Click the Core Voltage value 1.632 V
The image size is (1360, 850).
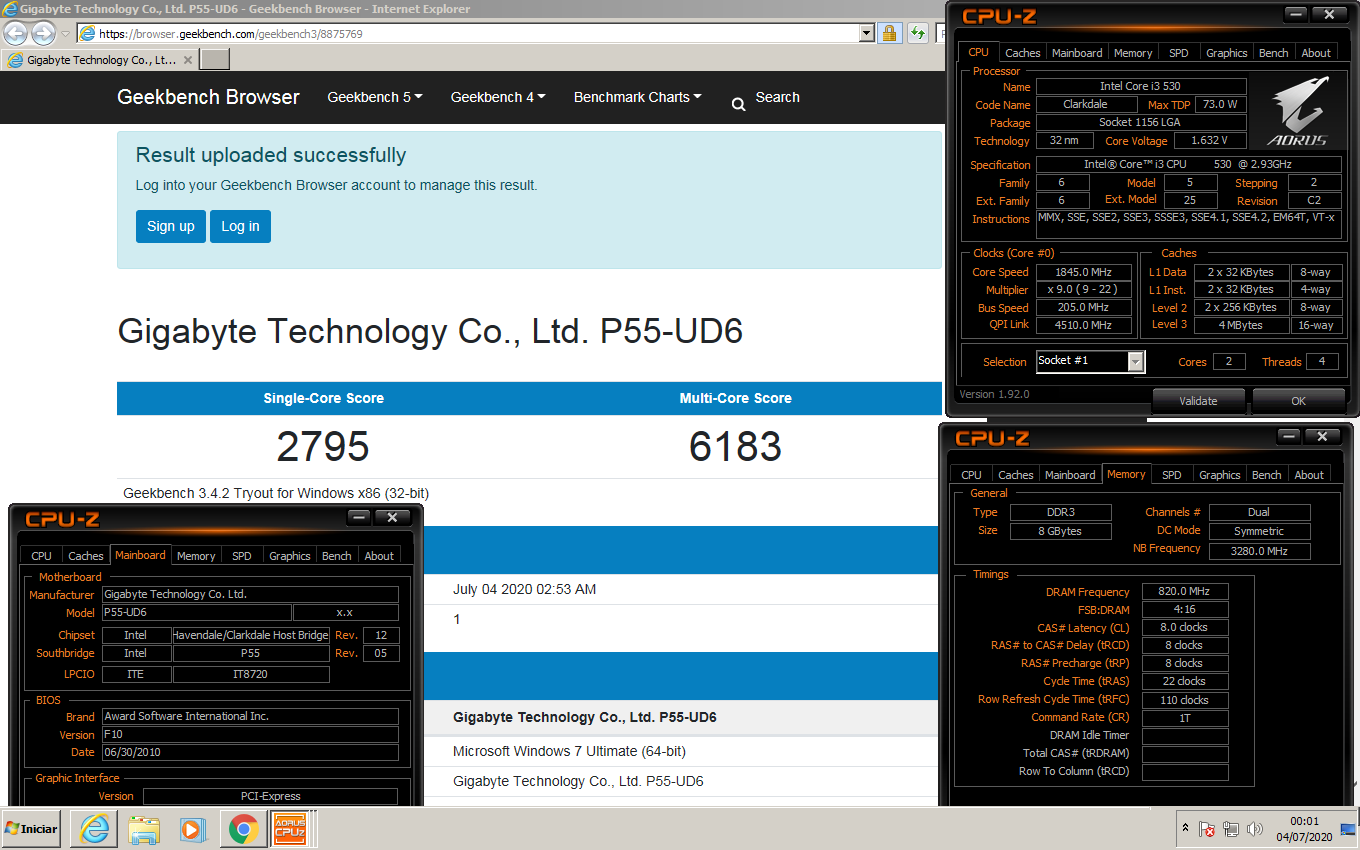point(1208,141)
